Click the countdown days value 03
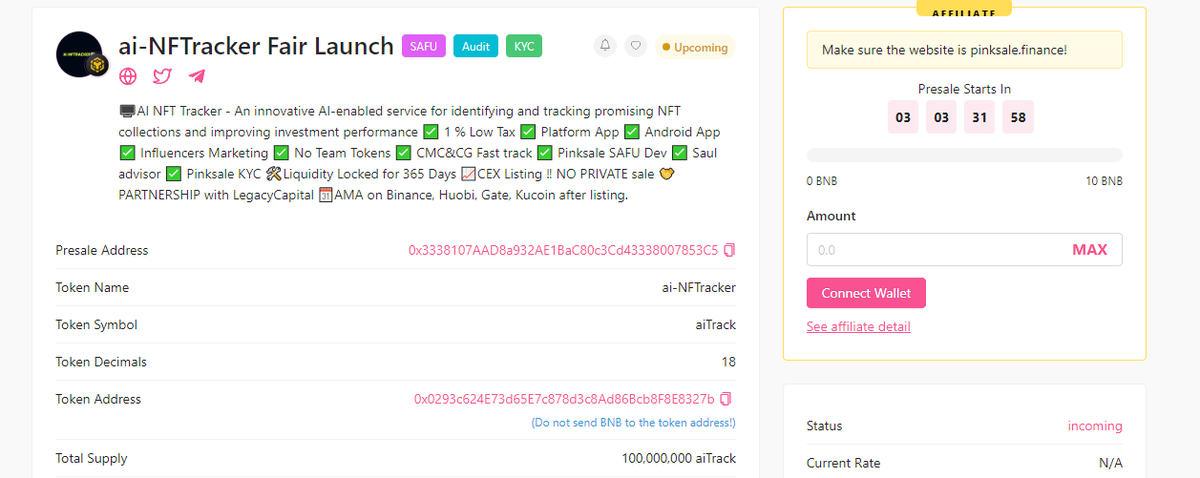 click(x=903, y=117)
